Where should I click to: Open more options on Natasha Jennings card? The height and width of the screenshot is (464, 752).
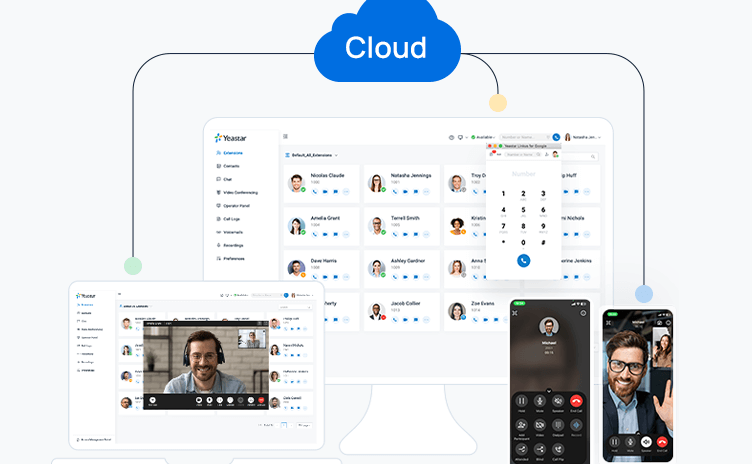pyautogui.click(x=426, y=191)
